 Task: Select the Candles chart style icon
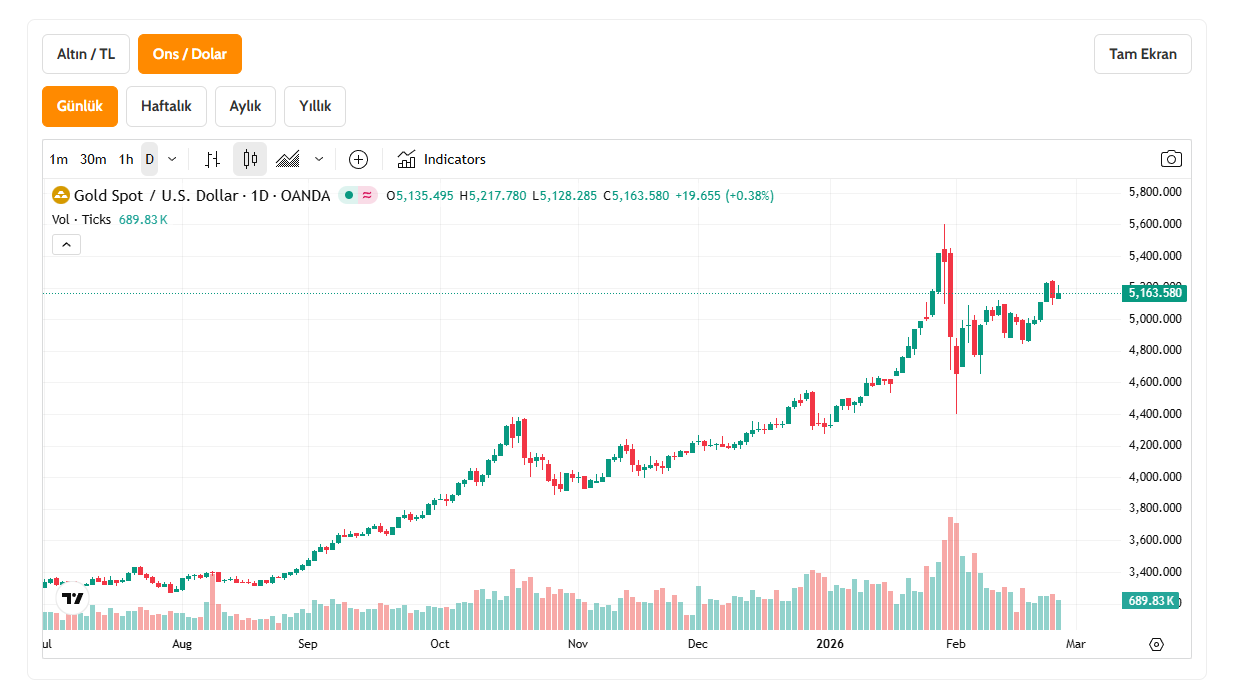tap(250, 159)
